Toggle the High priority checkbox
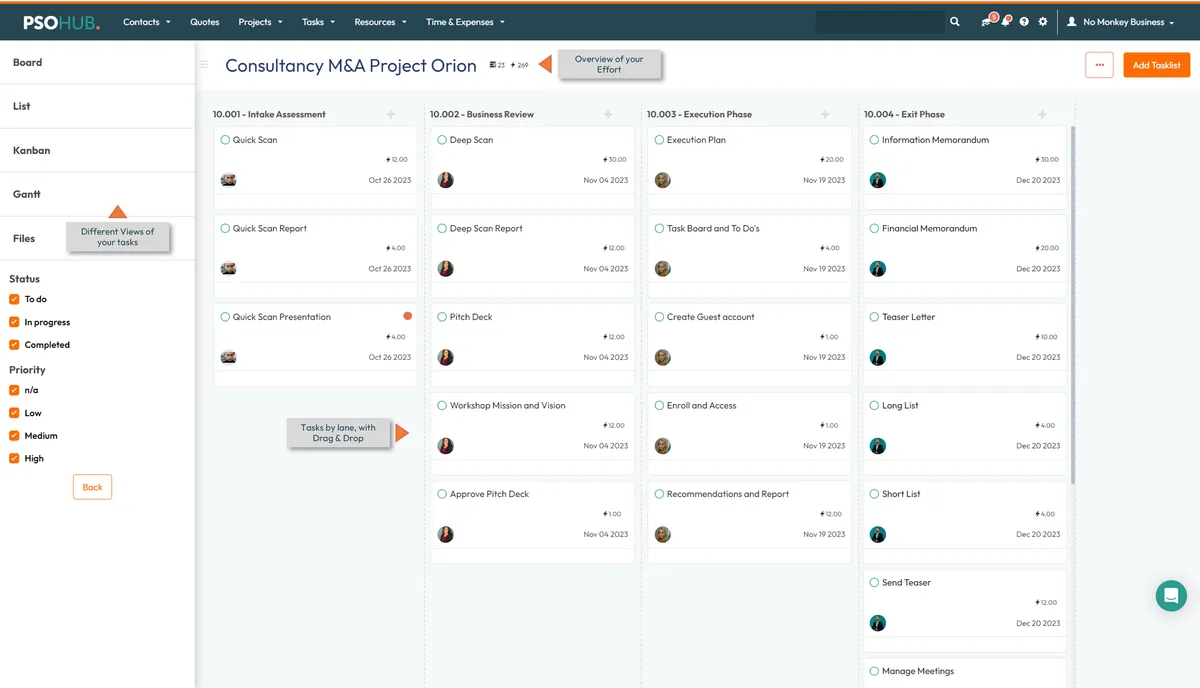 (14, 458)
